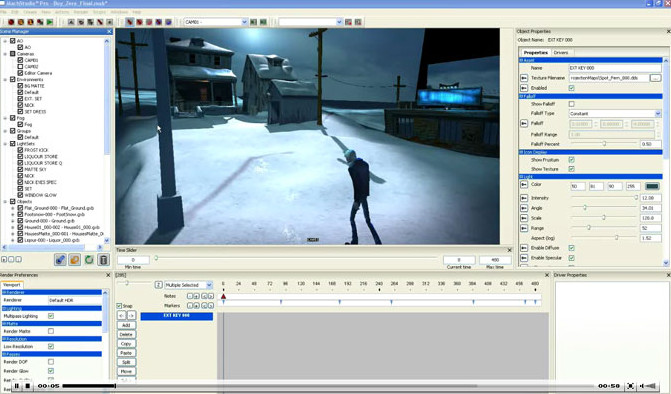Click the orange link icon under Scene Manager

click(74, 260)
